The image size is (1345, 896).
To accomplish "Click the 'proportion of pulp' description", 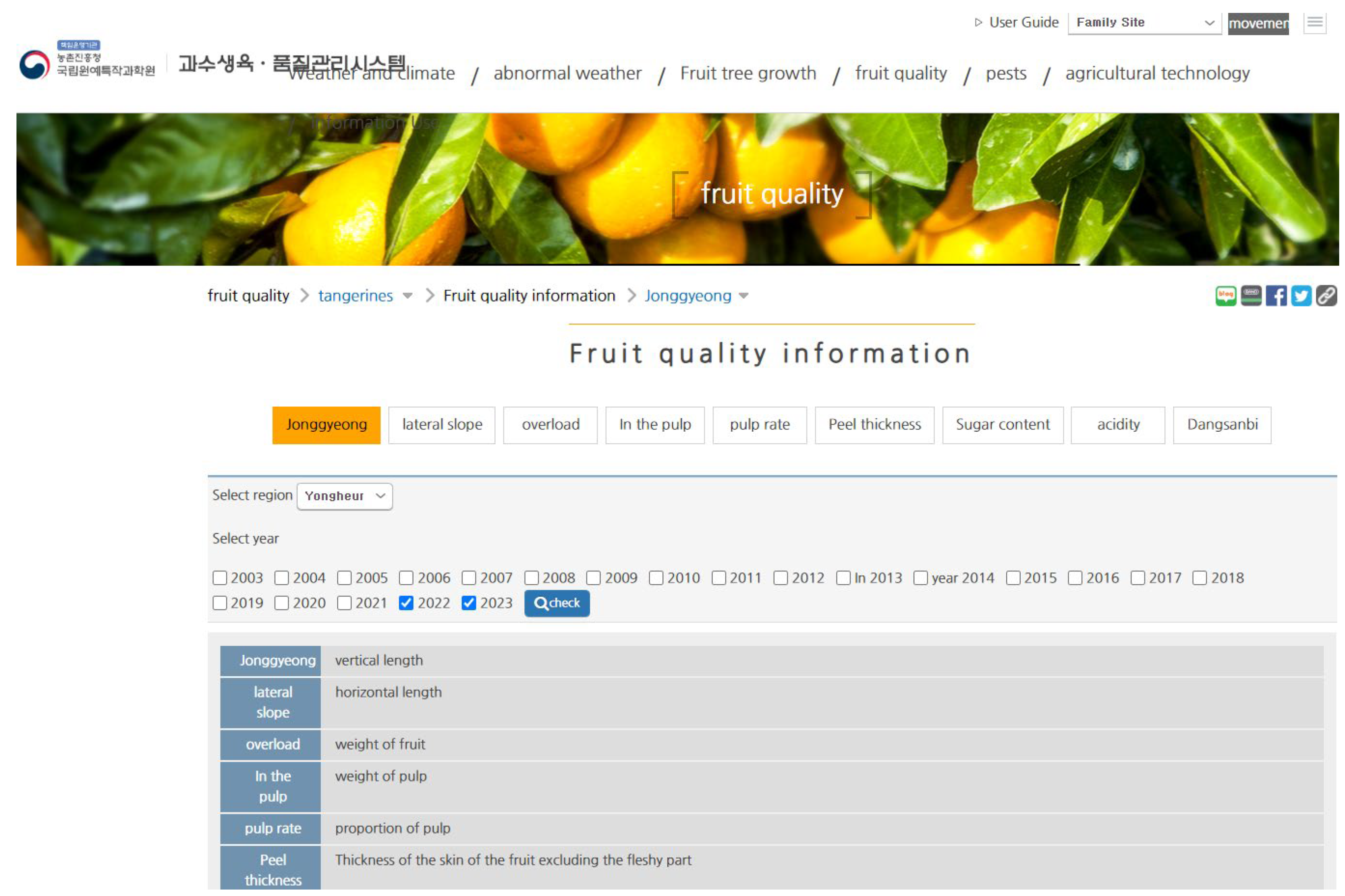I will 393,828.
